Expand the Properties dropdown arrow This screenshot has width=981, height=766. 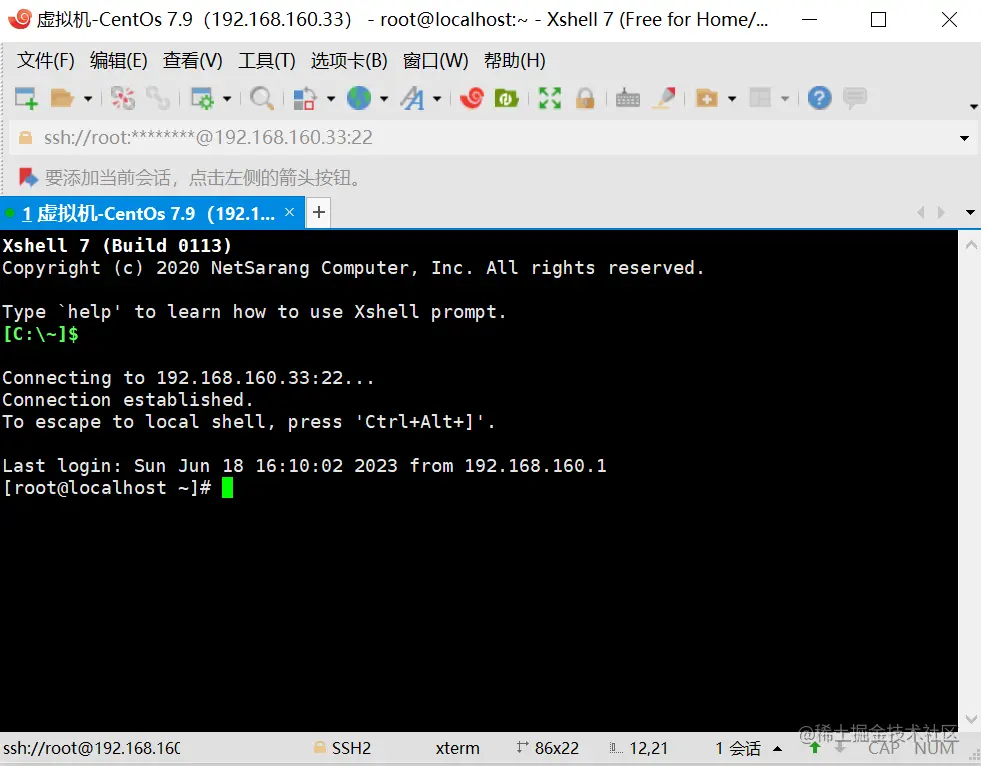click(x=227, y=99)
